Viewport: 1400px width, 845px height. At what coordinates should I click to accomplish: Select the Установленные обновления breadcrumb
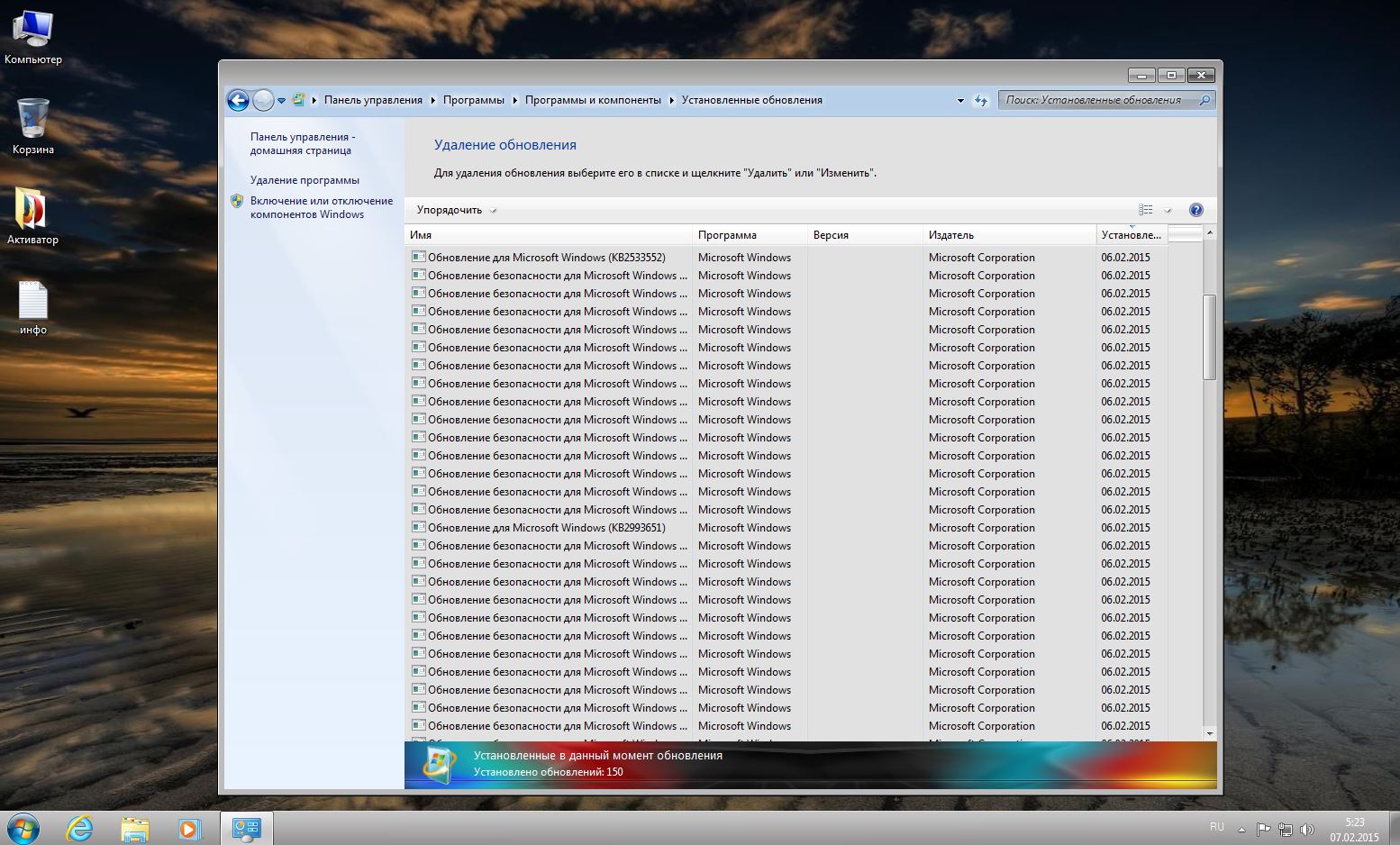[x=752, y=100]
